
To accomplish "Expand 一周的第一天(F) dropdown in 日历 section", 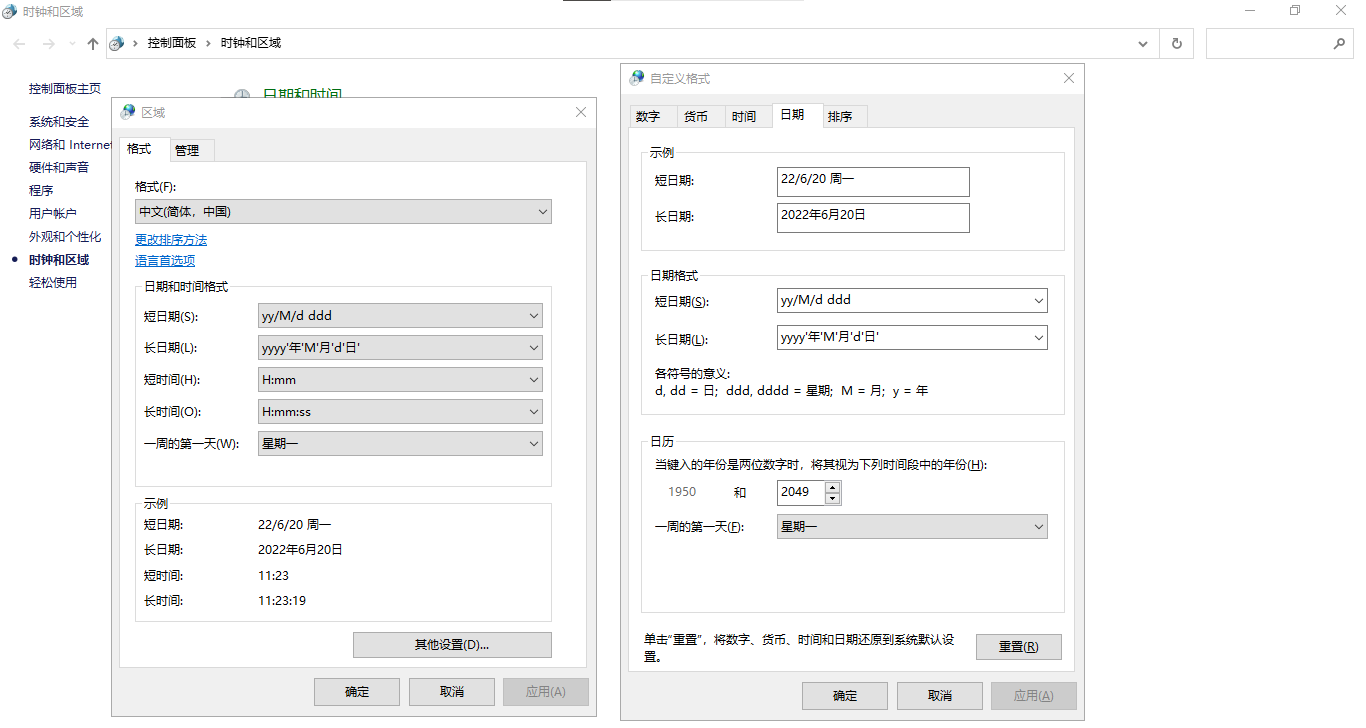I will point(911,527).
